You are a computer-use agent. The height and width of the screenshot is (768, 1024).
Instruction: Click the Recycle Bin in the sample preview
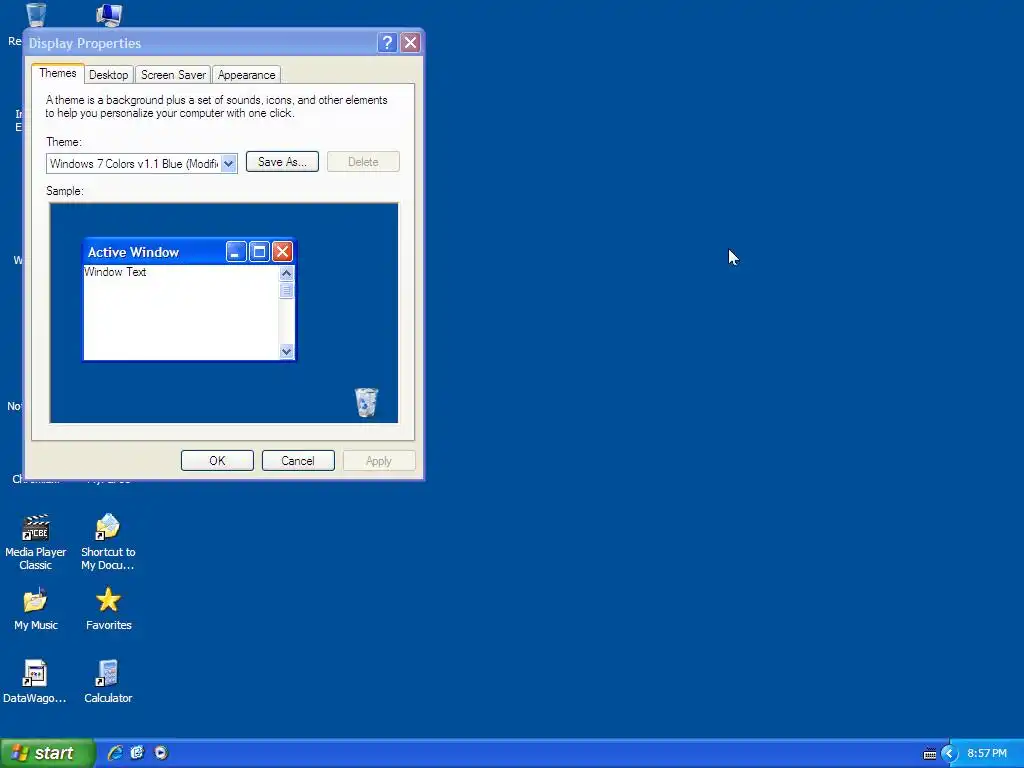(x=366, y=402)
